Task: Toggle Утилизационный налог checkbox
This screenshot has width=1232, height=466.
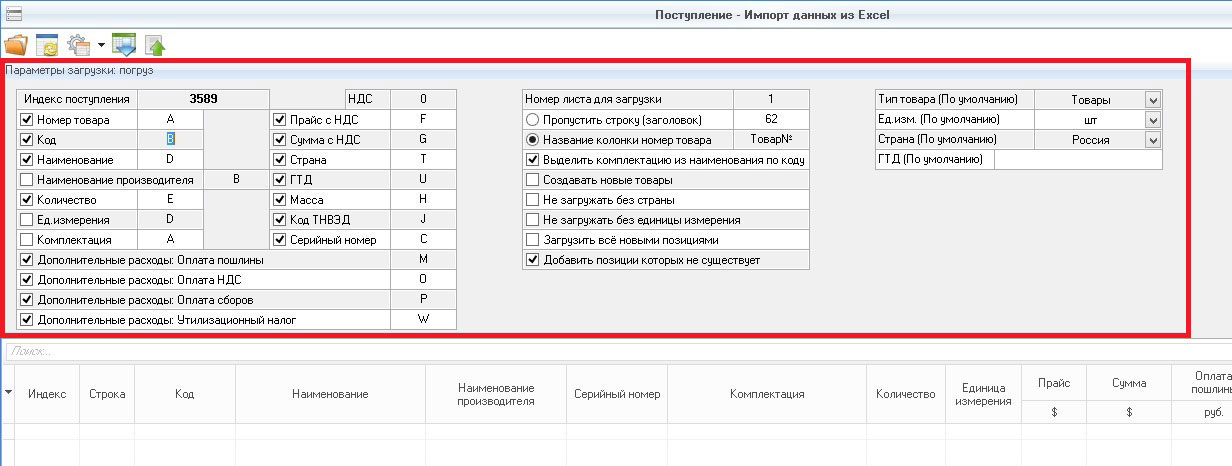Action: pos(27,320)
